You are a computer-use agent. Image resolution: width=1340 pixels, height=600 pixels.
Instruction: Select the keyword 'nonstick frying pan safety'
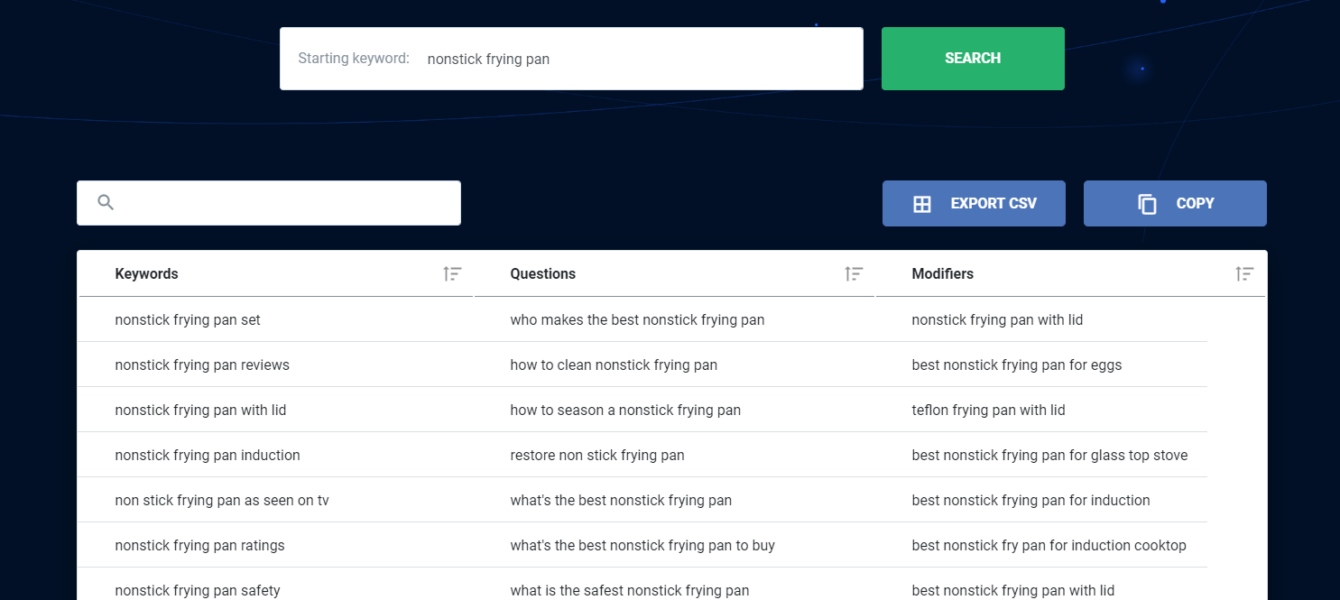(x=197, y=590)
